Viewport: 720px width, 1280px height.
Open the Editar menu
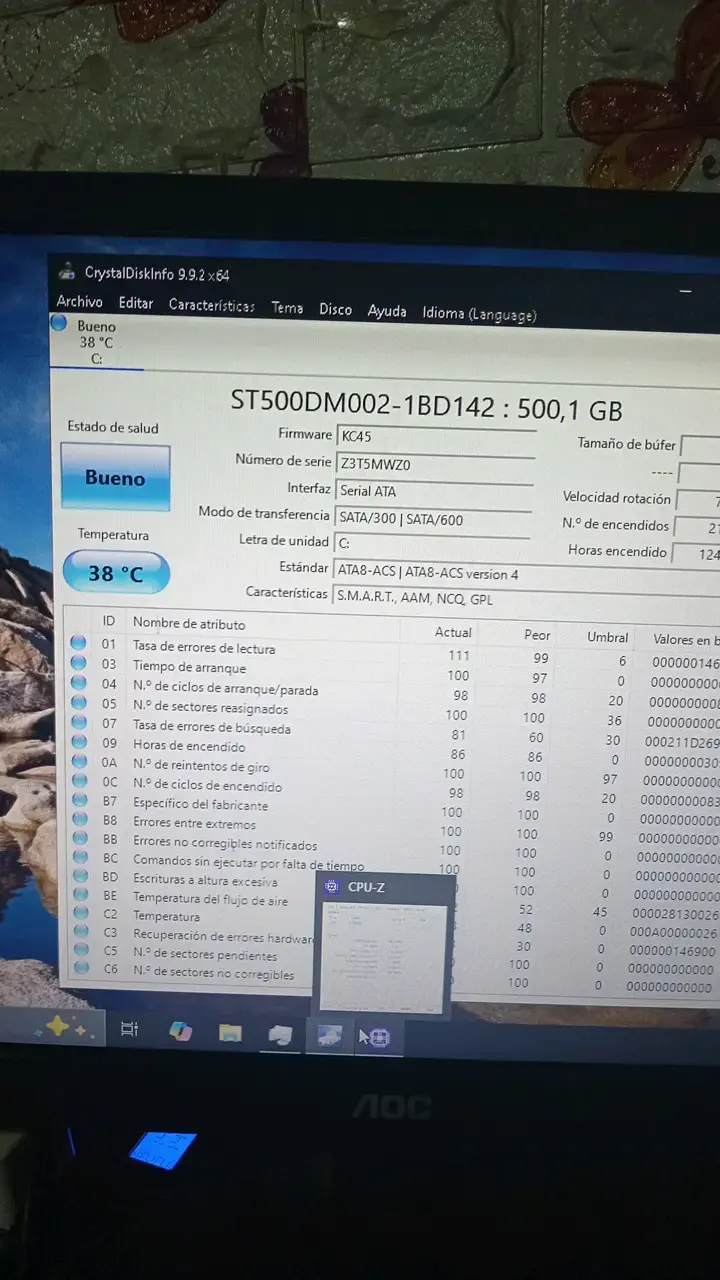pyautogui.click(x=136, y=303)
